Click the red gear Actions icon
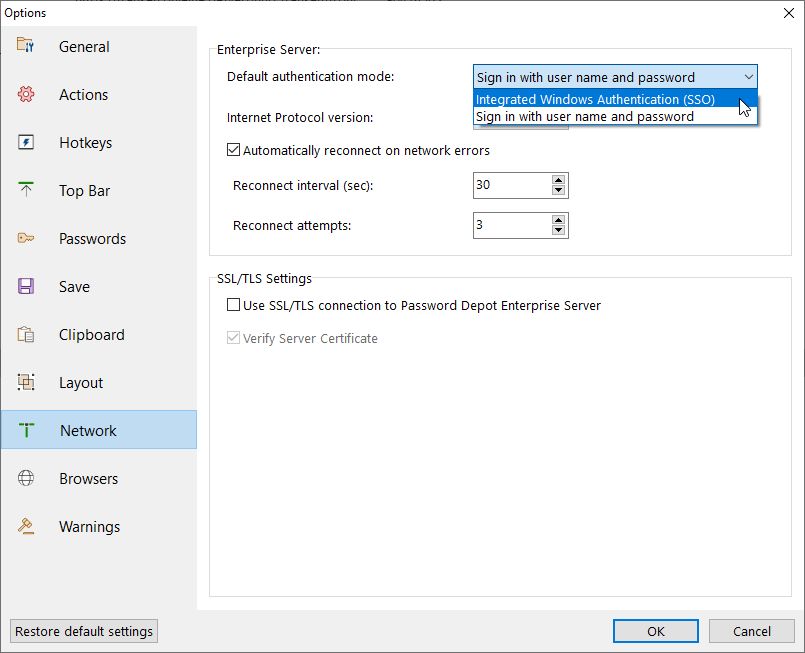Image resolution: width=805 pixels, height=653 pixels. coord(26,94)
